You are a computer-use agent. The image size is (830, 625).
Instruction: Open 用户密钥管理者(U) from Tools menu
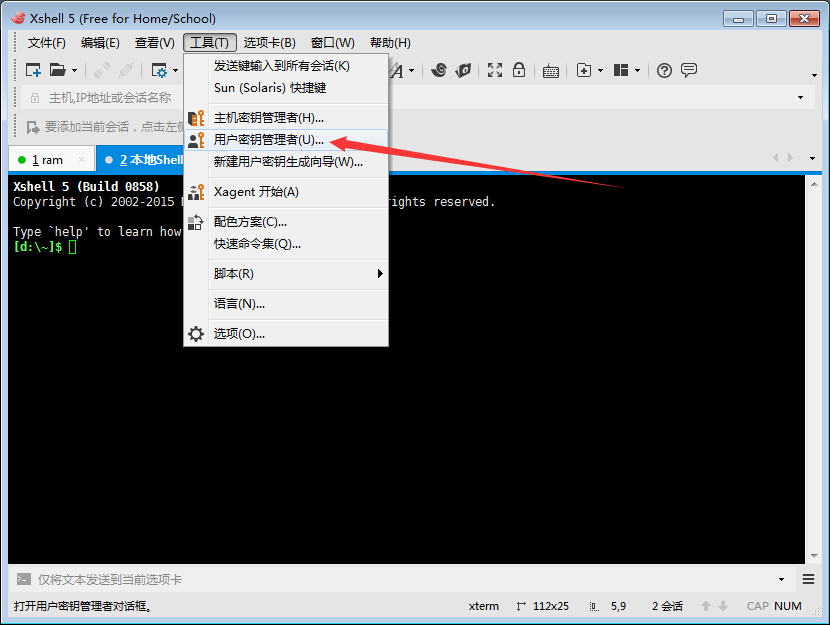pyautogui.click(x=286, y=140)
